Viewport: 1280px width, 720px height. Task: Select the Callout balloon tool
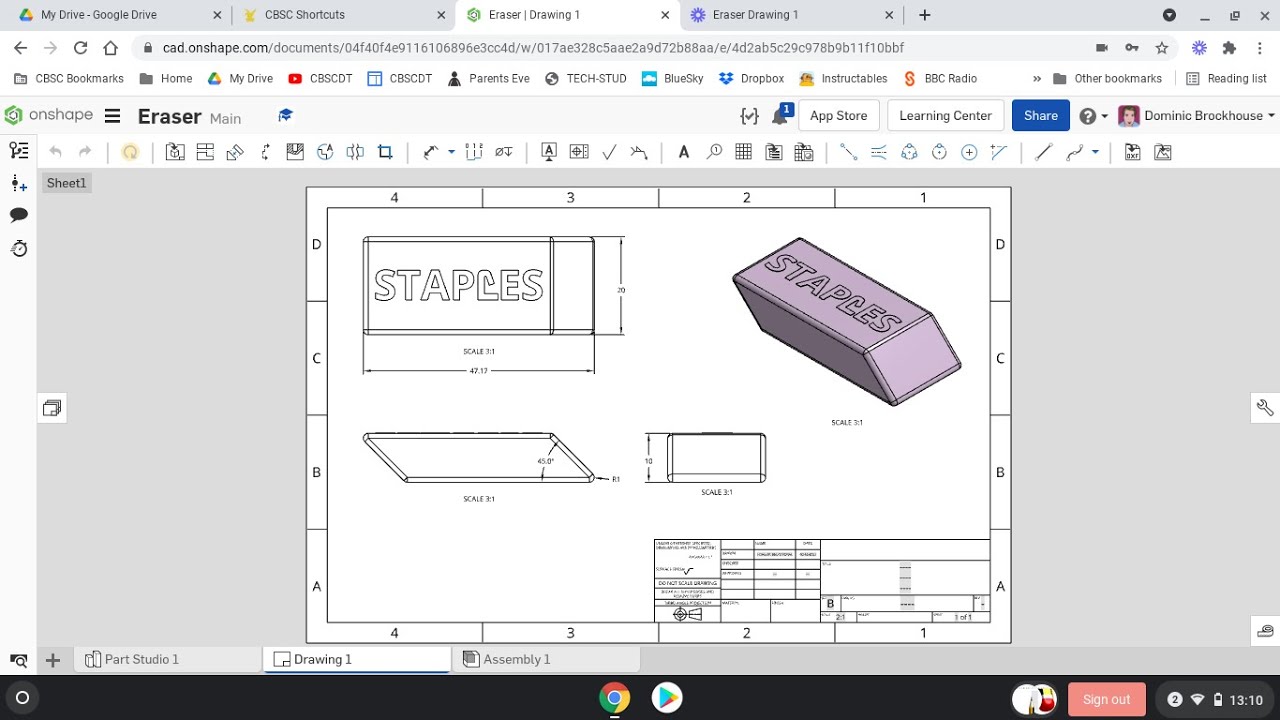tap(714, 152)
